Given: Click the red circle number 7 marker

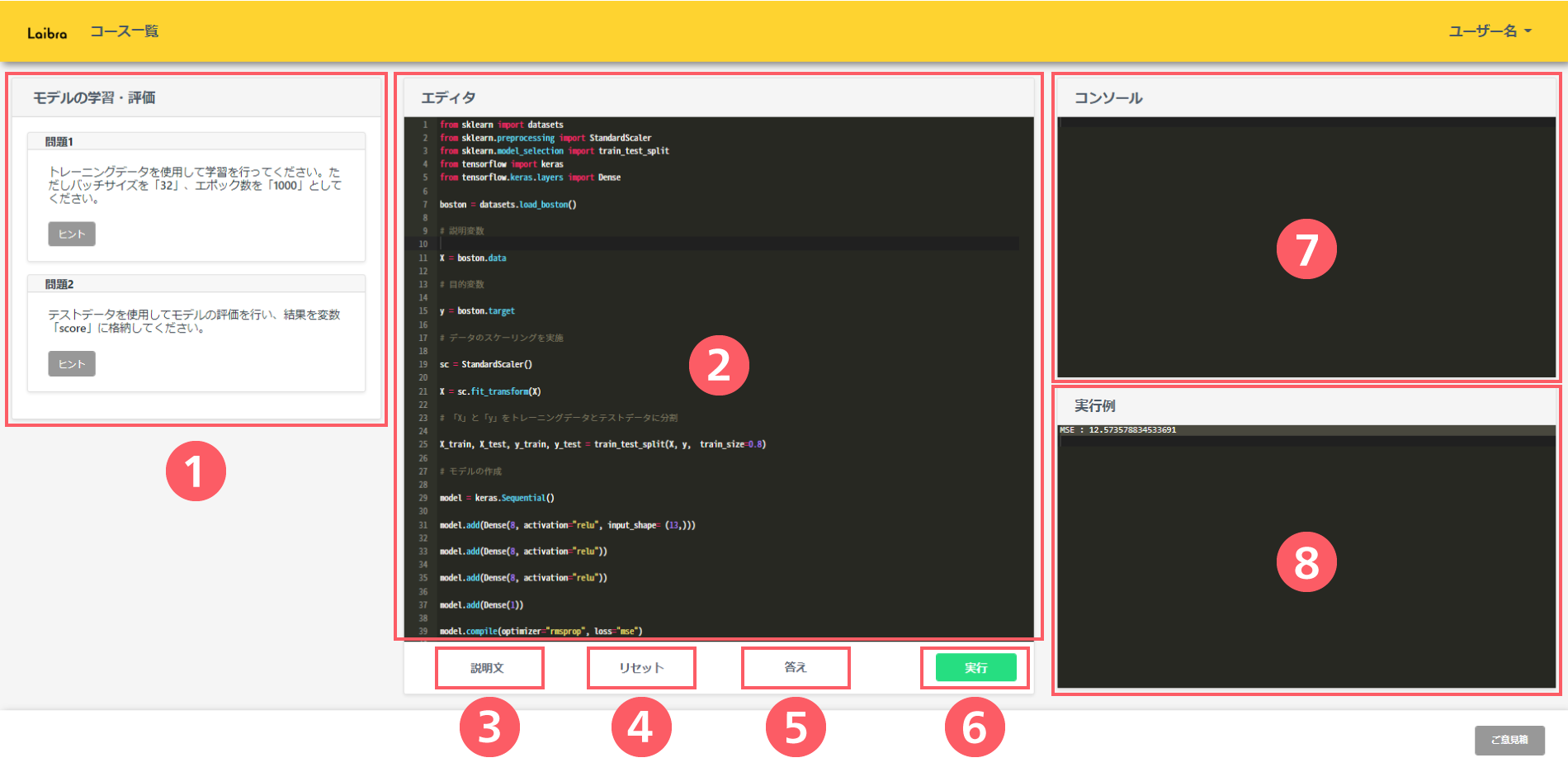Looking at the screenshot, I should pyautogui.click(x=1306, y=249).
